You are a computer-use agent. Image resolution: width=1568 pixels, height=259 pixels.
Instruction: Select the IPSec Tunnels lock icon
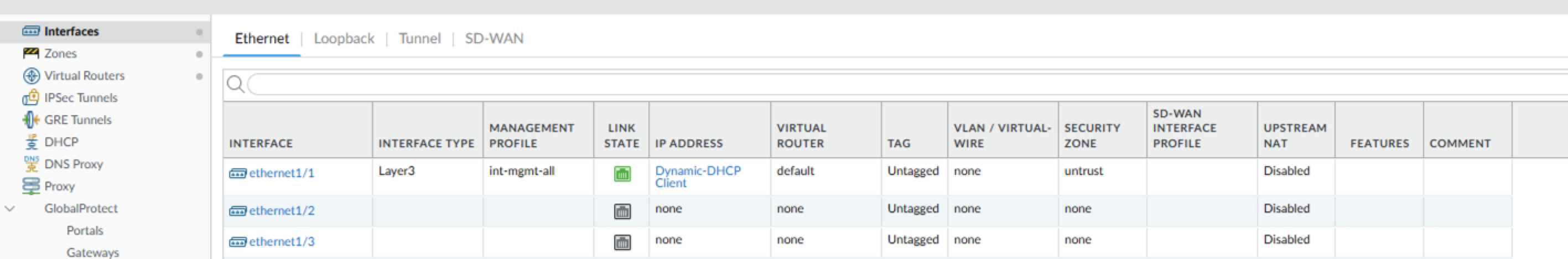pos(30,97)
